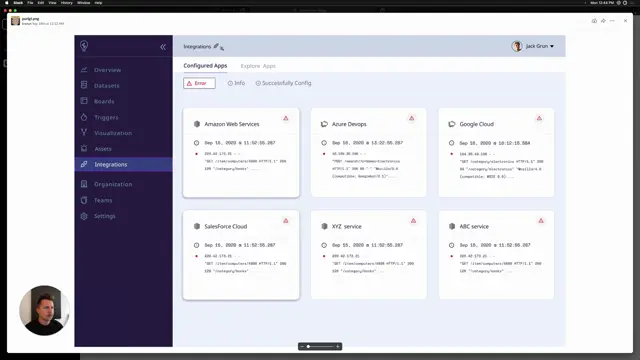The image size is (640, 360).
Task: Open Organization in the sidebar
Action: click(113, 184)
